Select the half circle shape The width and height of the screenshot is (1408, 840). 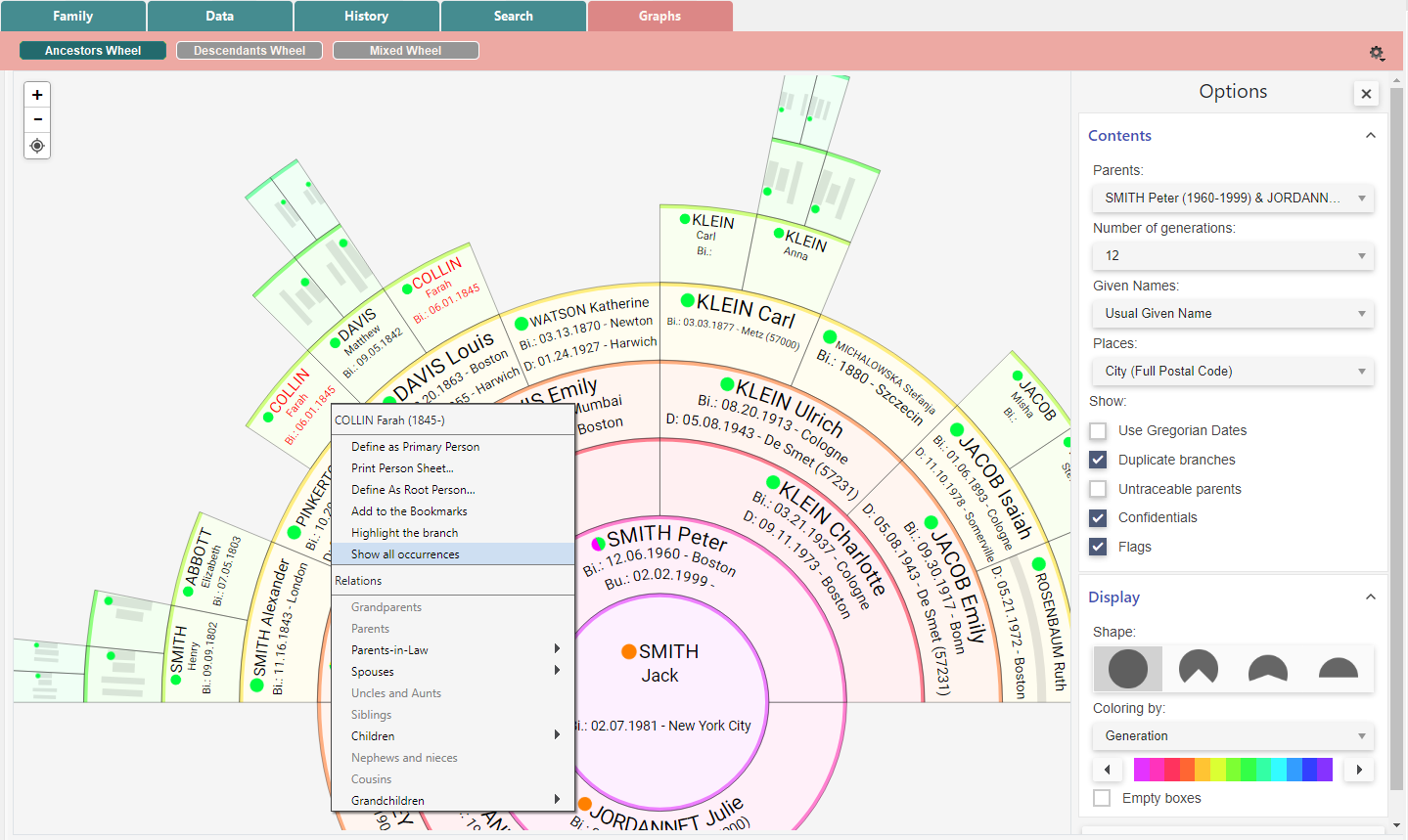click(x=1339, y=669)
